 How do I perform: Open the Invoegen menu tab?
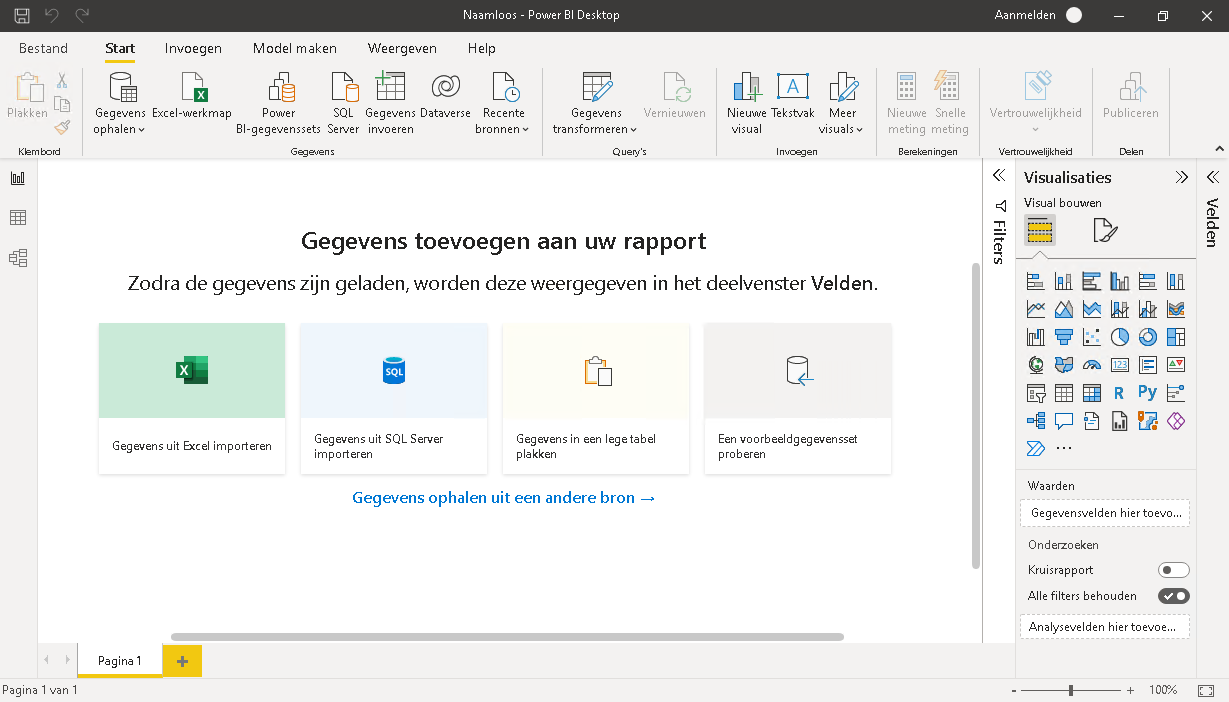pos(192,47)
